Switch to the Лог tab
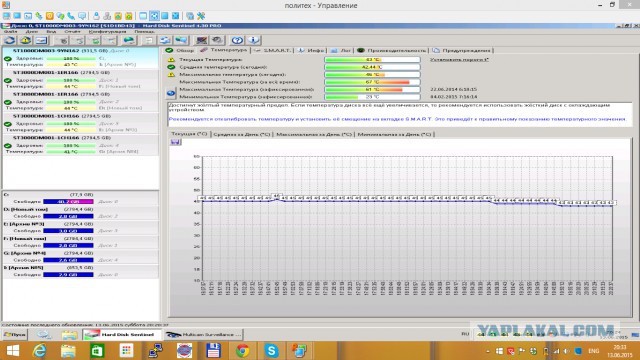 (x=341, y=50)
